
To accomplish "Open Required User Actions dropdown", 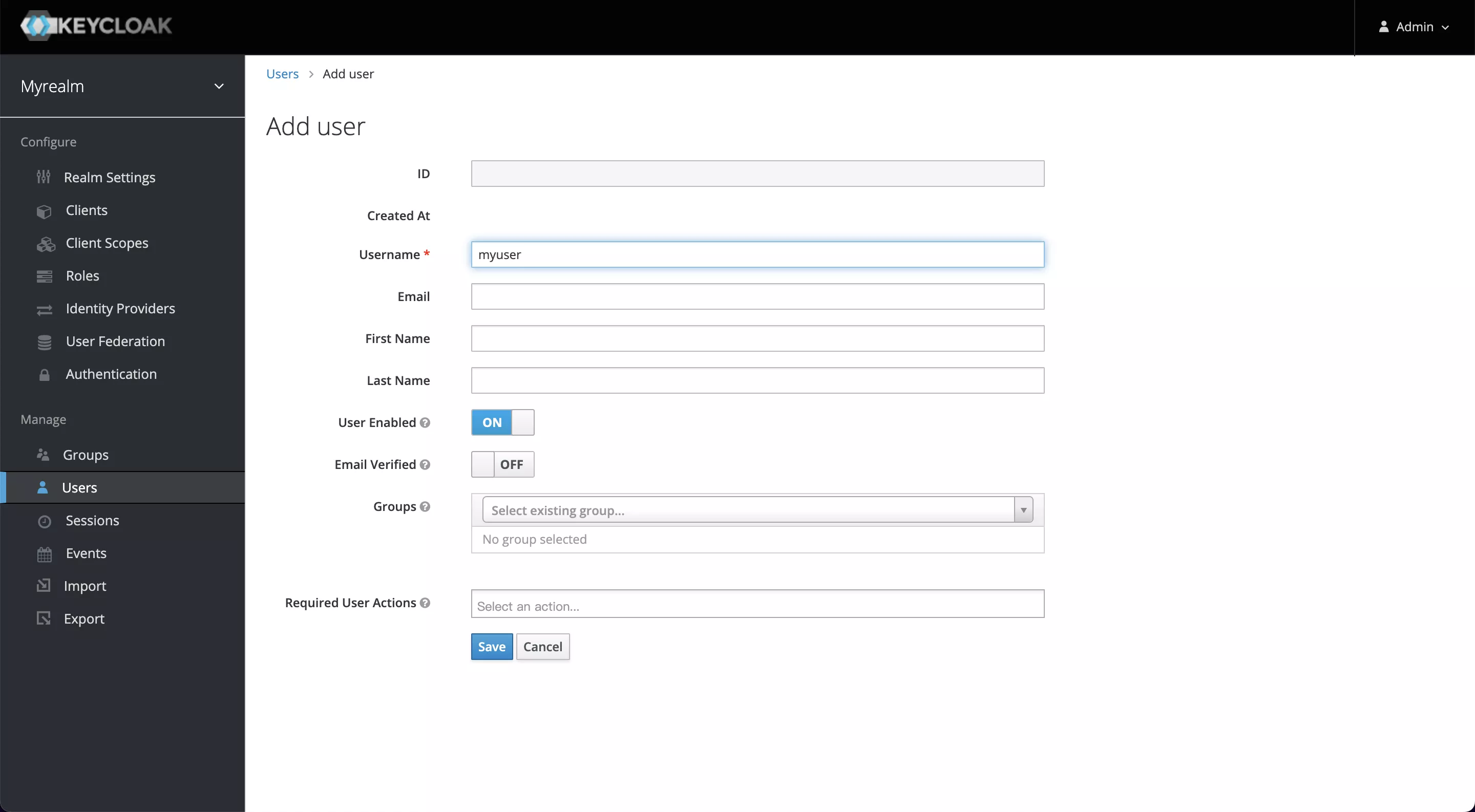I will point(757,605).
